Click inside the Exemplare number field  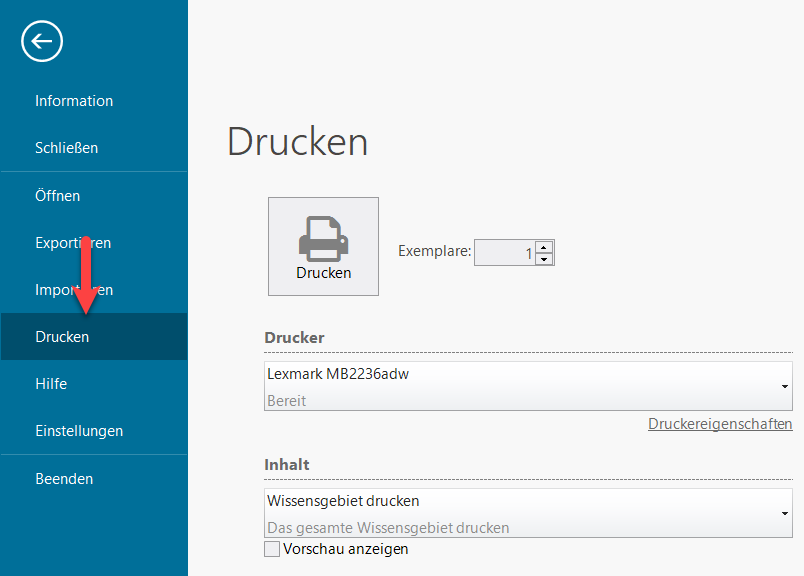(504, 253)
